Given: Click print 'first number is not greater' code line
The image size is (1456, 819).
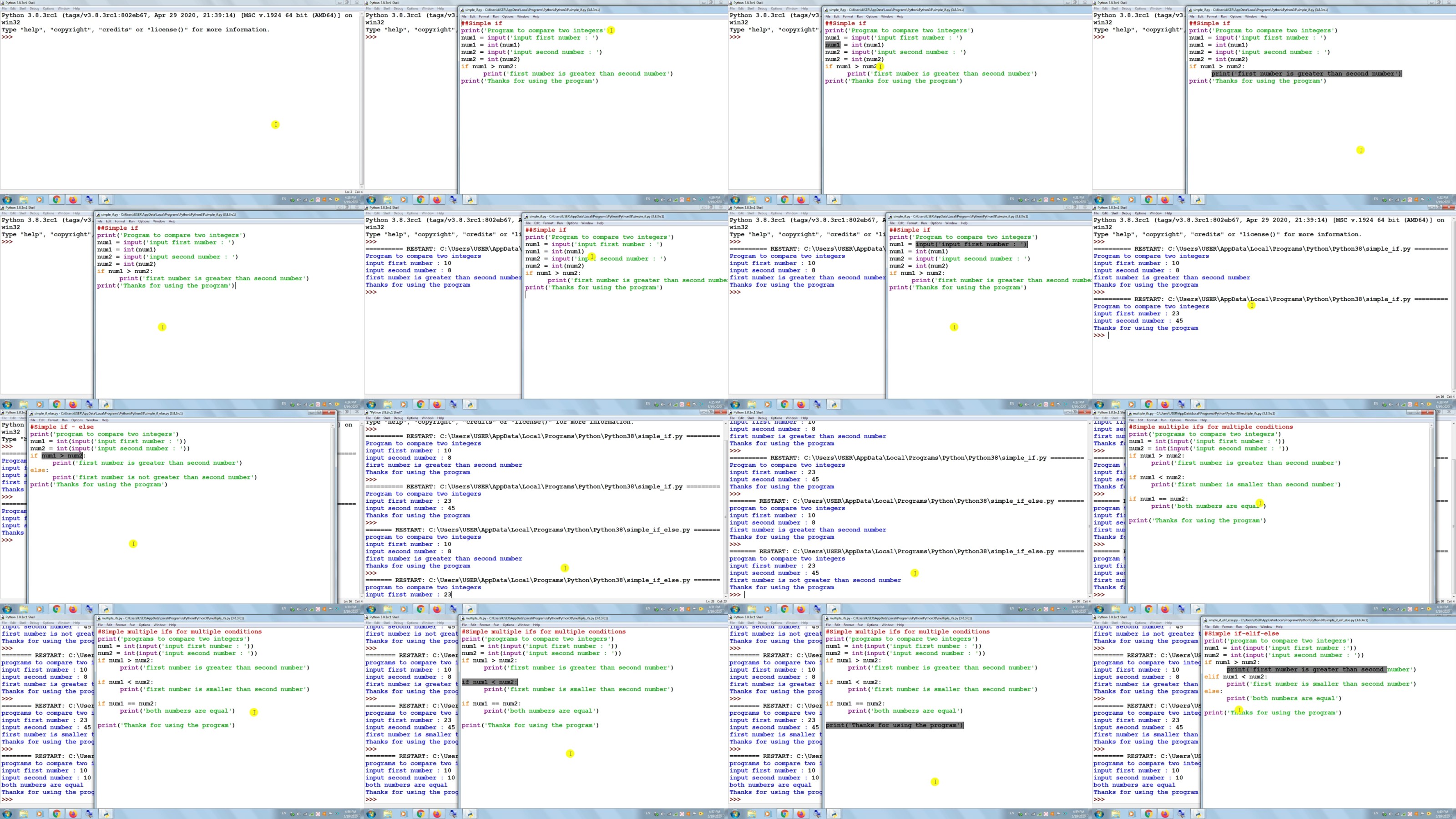Looking at the screenshot, I should point(154,477).
